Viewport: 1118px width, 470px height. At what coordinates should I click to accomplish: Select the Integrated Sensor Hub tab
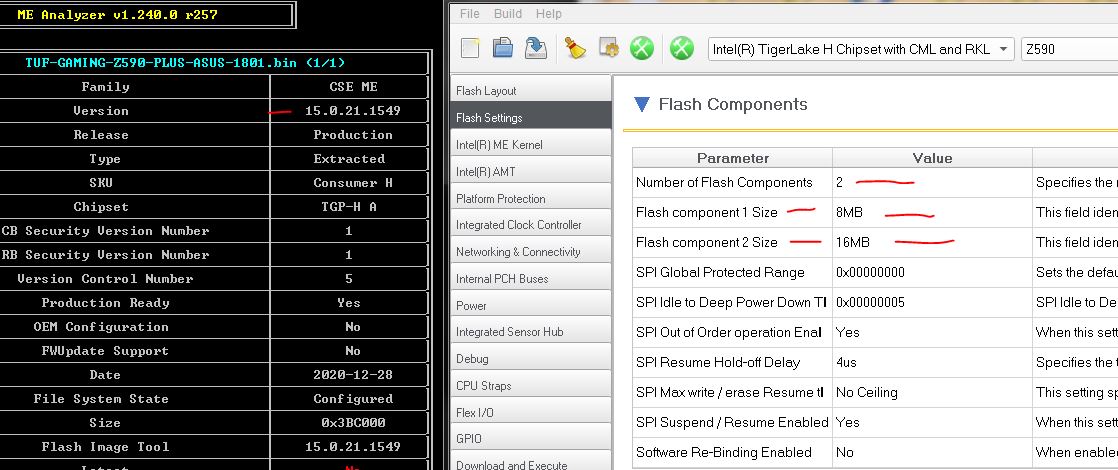[531, 332]
